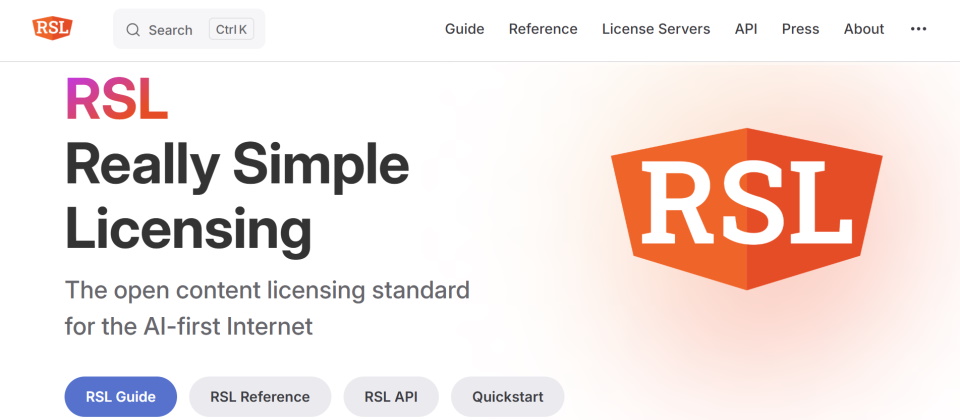Open the License Servers nav link

click(656, 29)
